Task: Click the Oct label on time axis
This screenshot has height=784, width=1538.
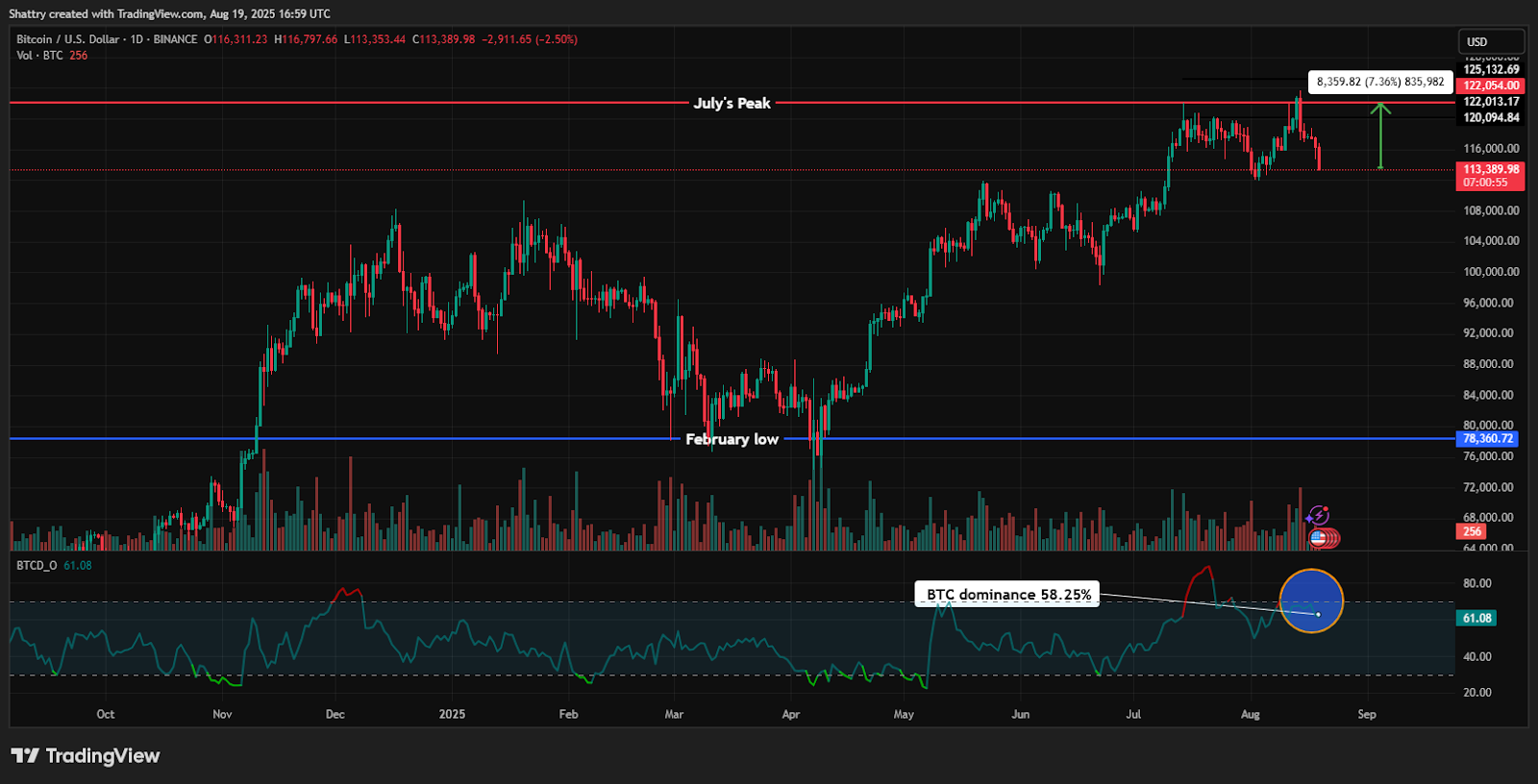Action: point(106,714)
